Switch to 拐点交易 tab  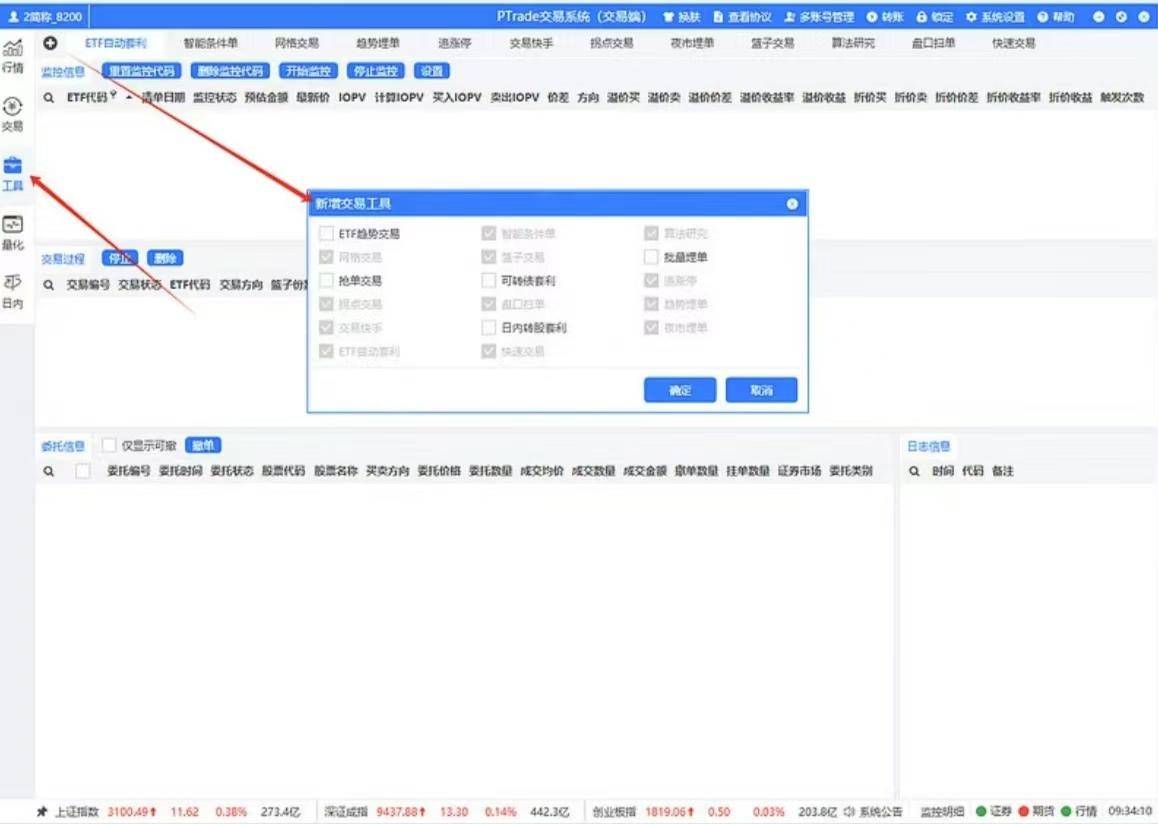(611, 43)
